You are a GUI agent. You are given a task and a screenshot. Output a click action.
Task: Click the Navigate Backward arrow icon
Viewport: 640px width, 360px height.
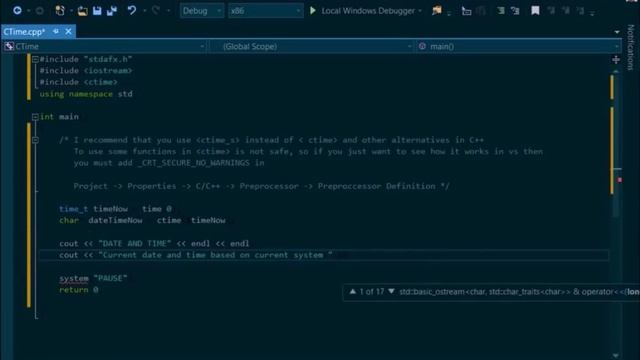click(17, 11)
